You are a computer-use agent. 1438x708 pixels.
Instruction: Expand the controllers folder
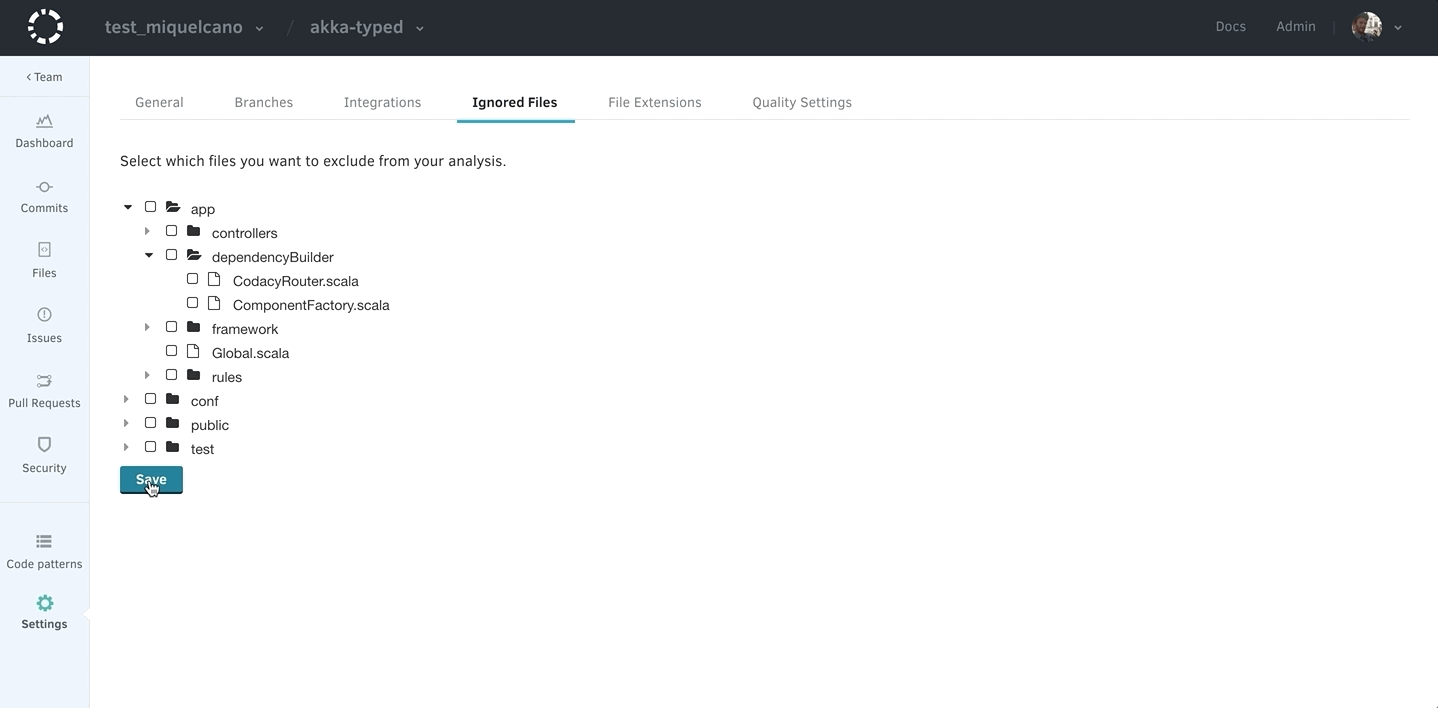[x=147, y=231]
